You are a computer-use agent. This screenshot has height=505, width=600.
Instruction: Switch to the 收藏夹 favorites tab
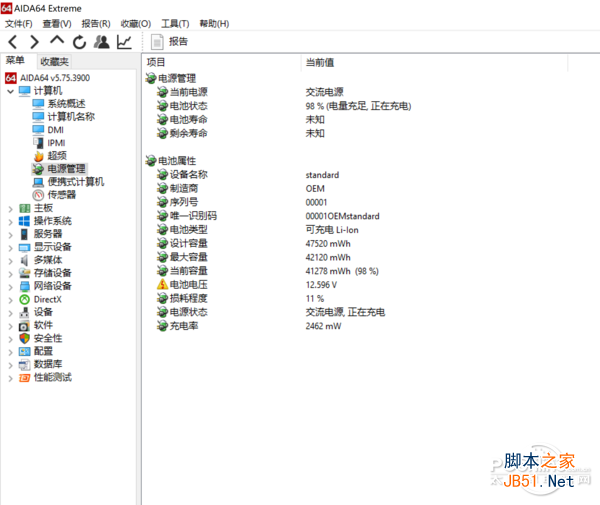click(x=54, y=61)
